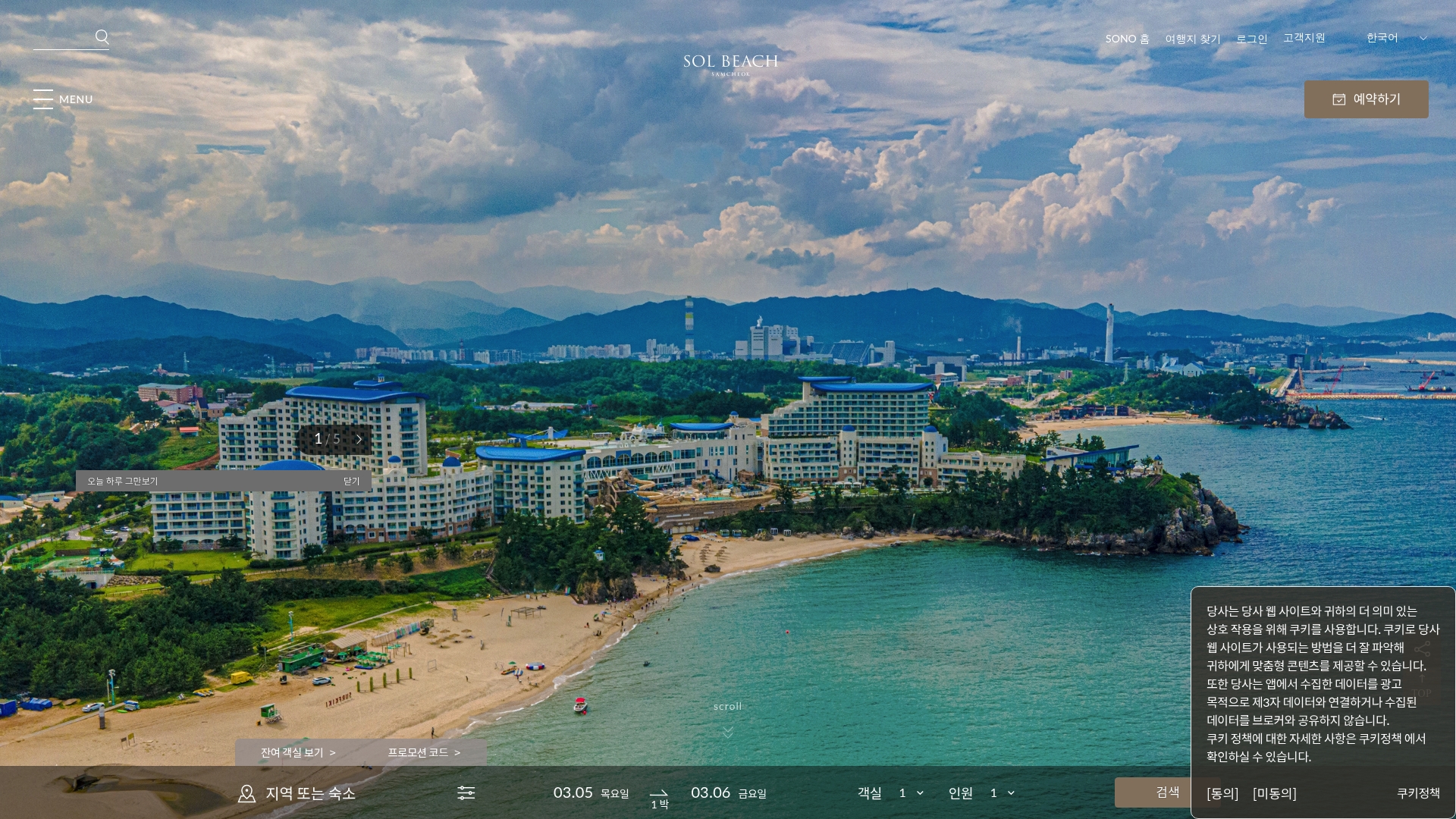Click the scroll down chevron
1456x819 pixels.
(x=728, y=732)
